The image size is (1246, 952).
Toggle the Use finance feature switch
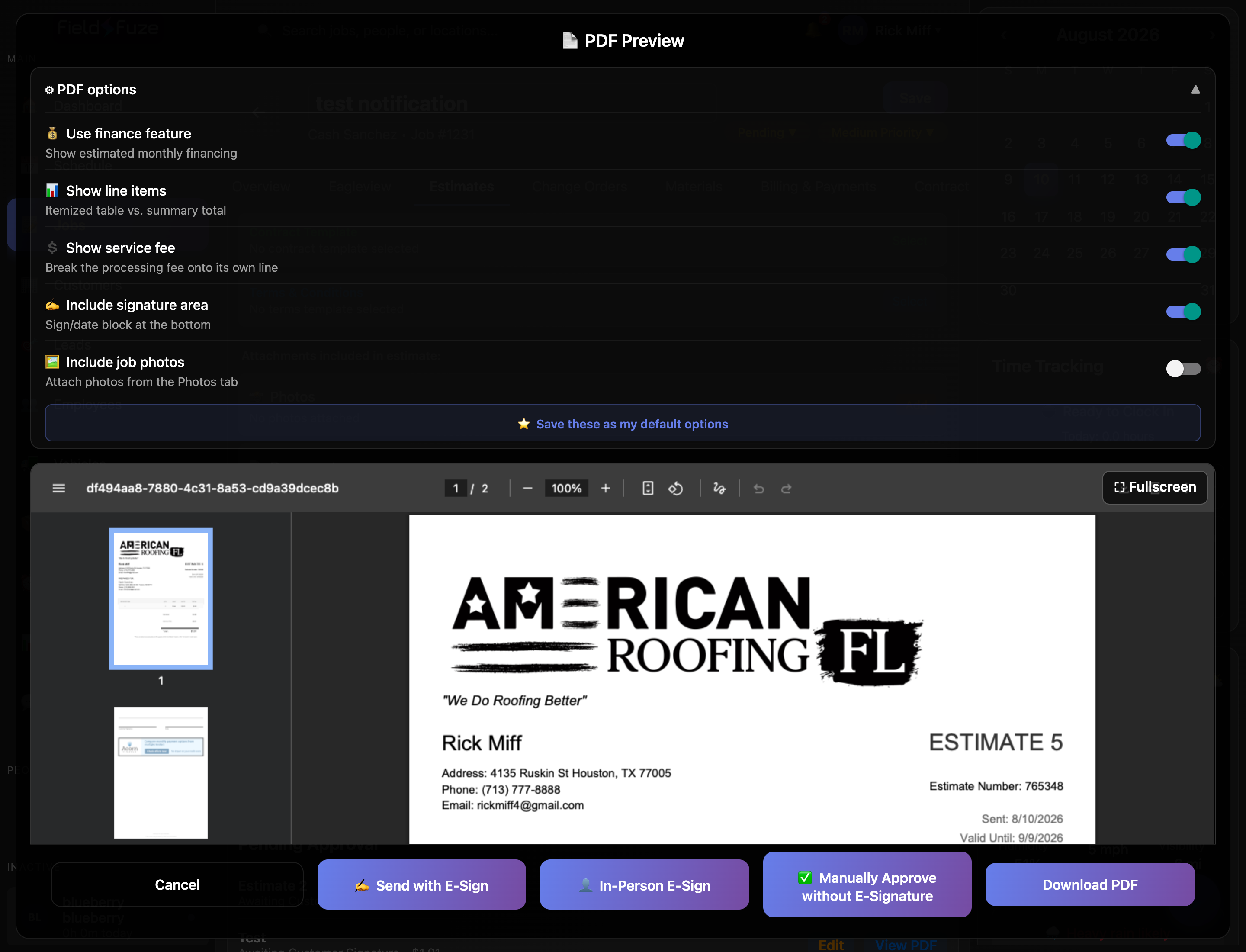tap(1183, 141)
